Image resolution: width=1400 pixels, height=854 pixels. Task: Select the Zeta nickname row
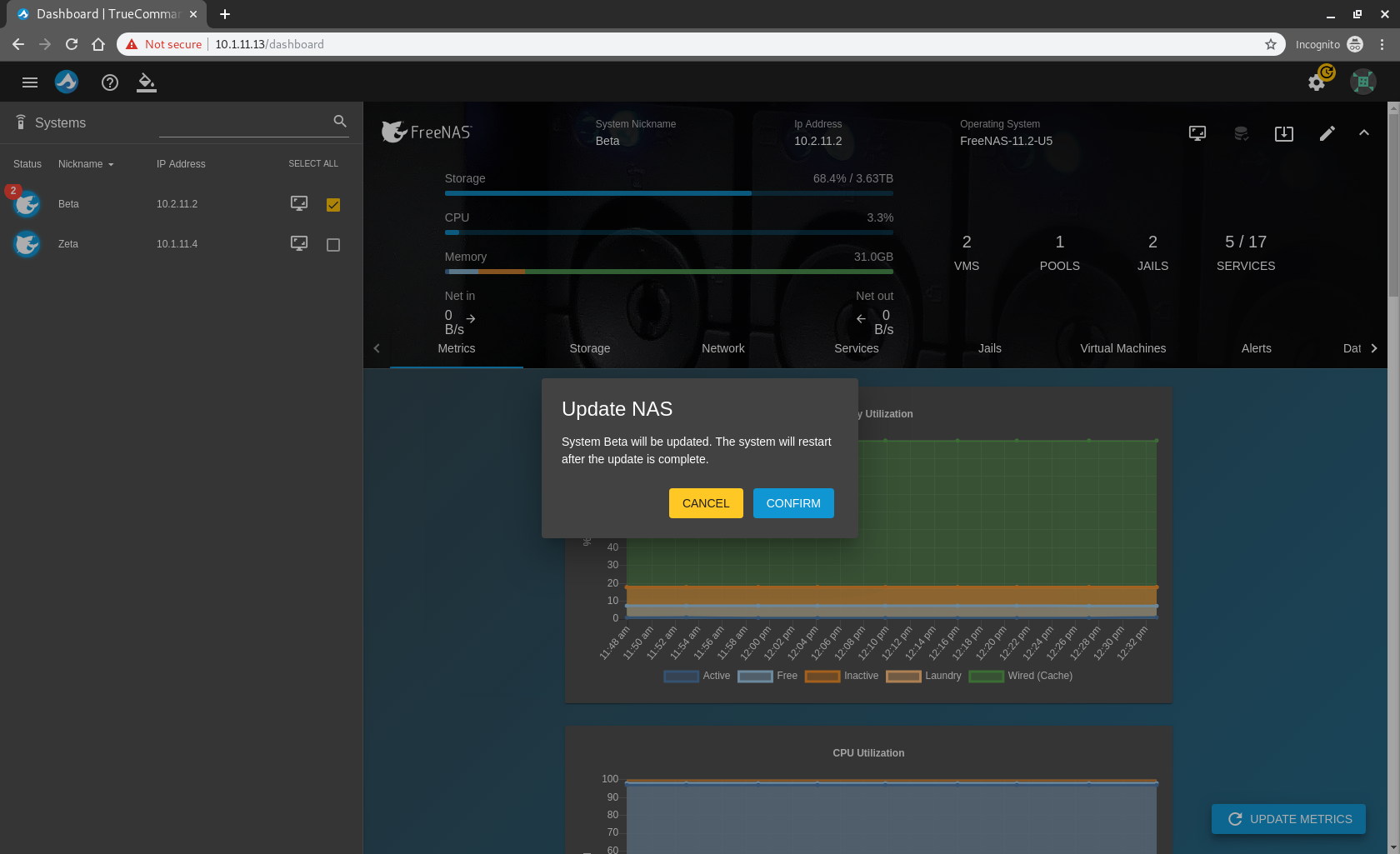click(68, 244)
